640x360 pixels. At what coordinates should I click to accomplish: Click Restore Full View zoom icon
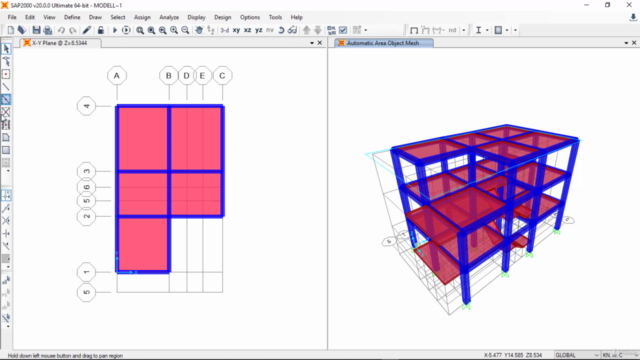pyautogui.click(x=151, y=30)
